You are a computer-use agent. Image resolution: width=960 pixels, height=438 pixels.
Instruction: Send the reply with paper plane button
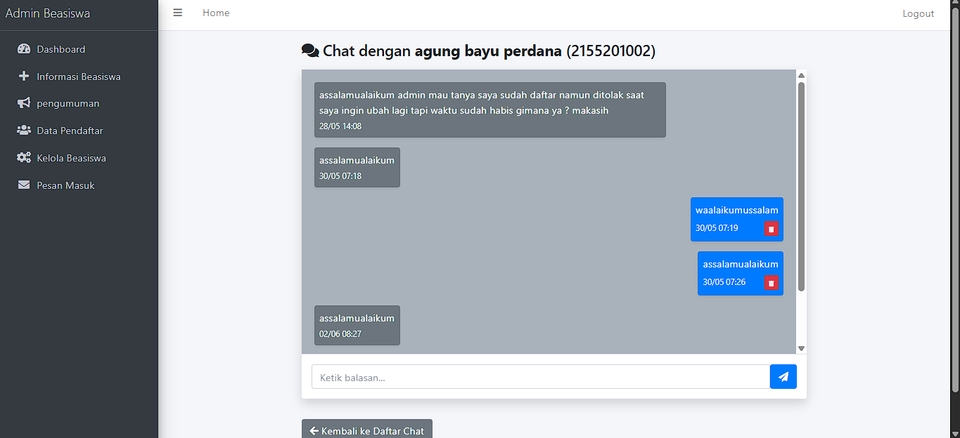point(783,377)
